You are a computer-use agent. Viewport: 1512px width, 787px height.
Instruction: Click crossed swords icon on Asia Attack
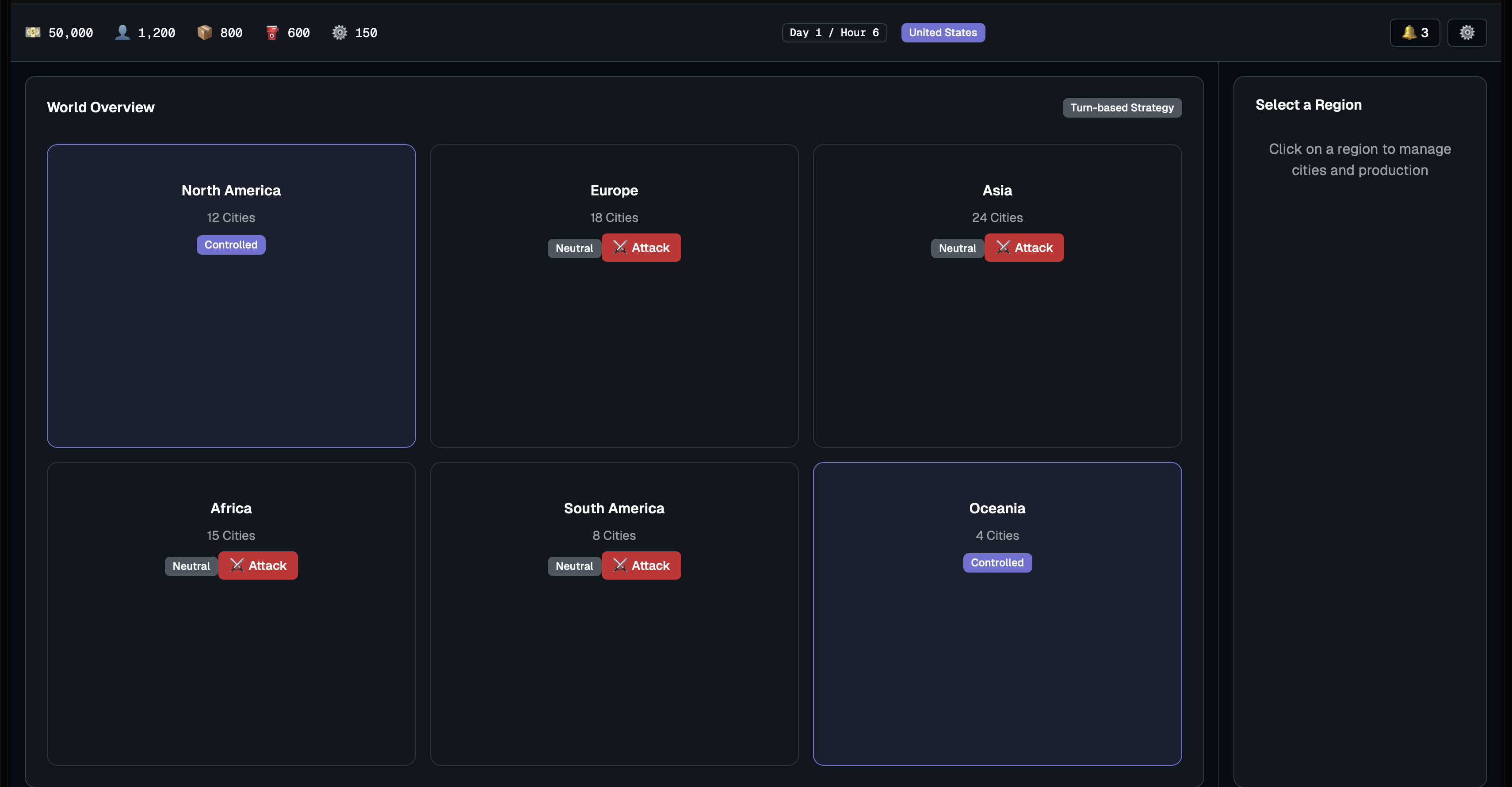(x=1003, y=247)
